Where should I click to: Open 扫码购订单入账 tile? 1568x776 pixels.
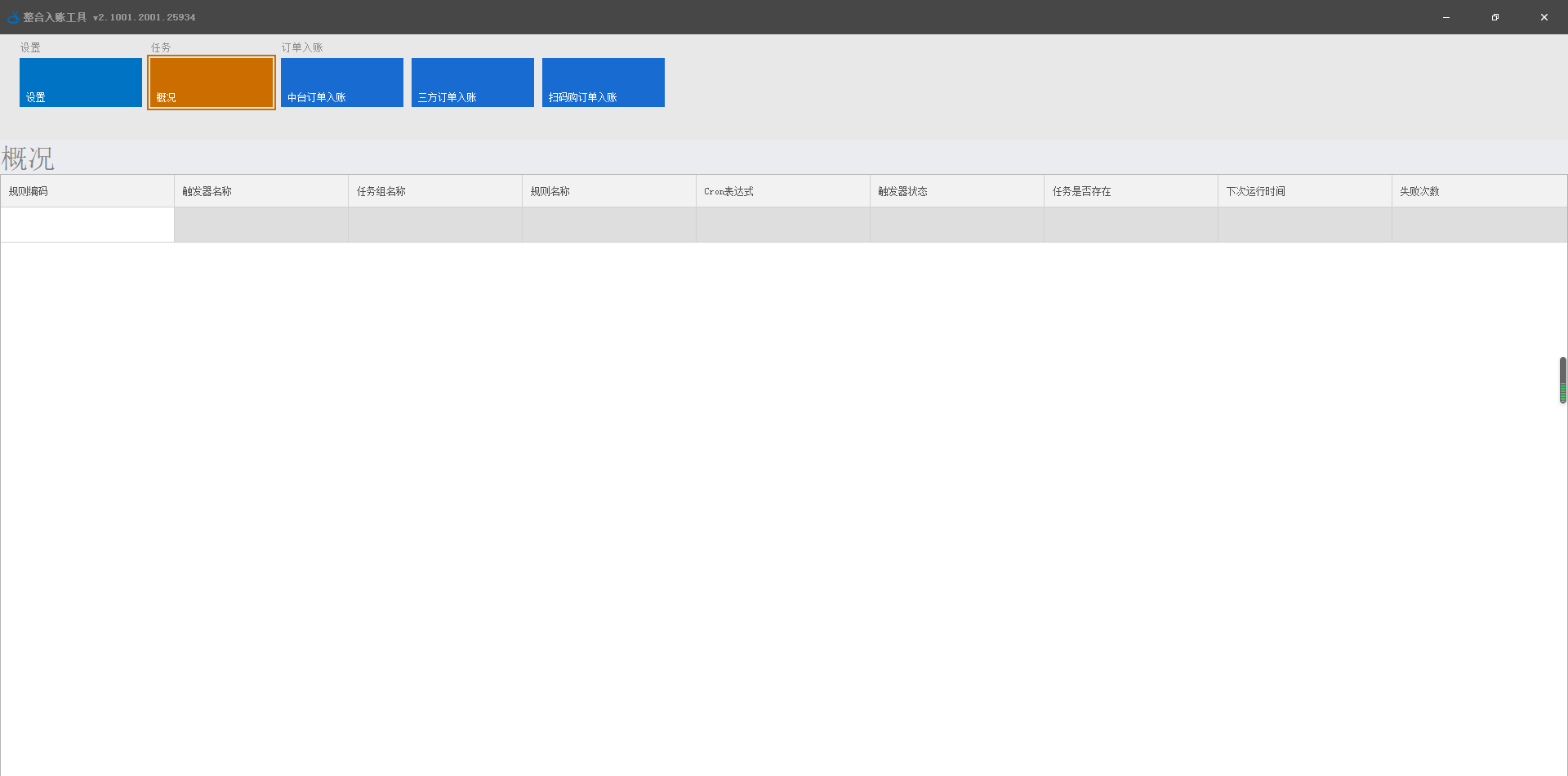(604, 83)
